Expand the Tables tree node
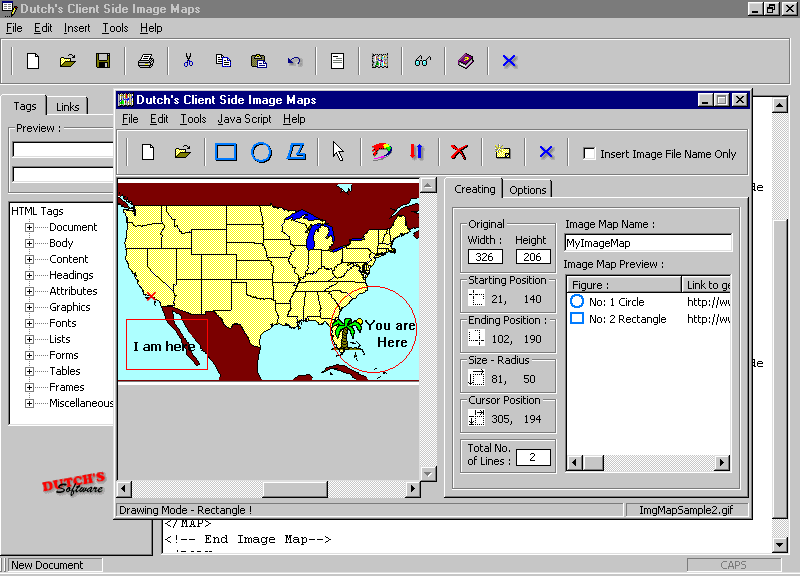 click(x=30, y=371)
